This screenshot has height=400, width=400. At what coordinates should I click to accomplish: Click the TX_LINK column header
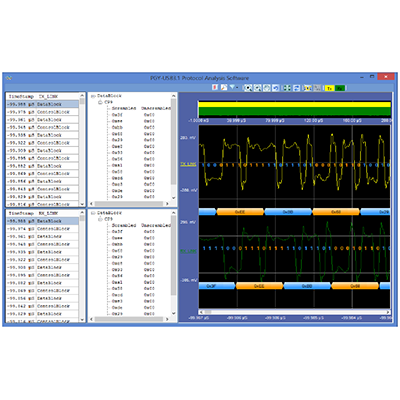[48, 97]
